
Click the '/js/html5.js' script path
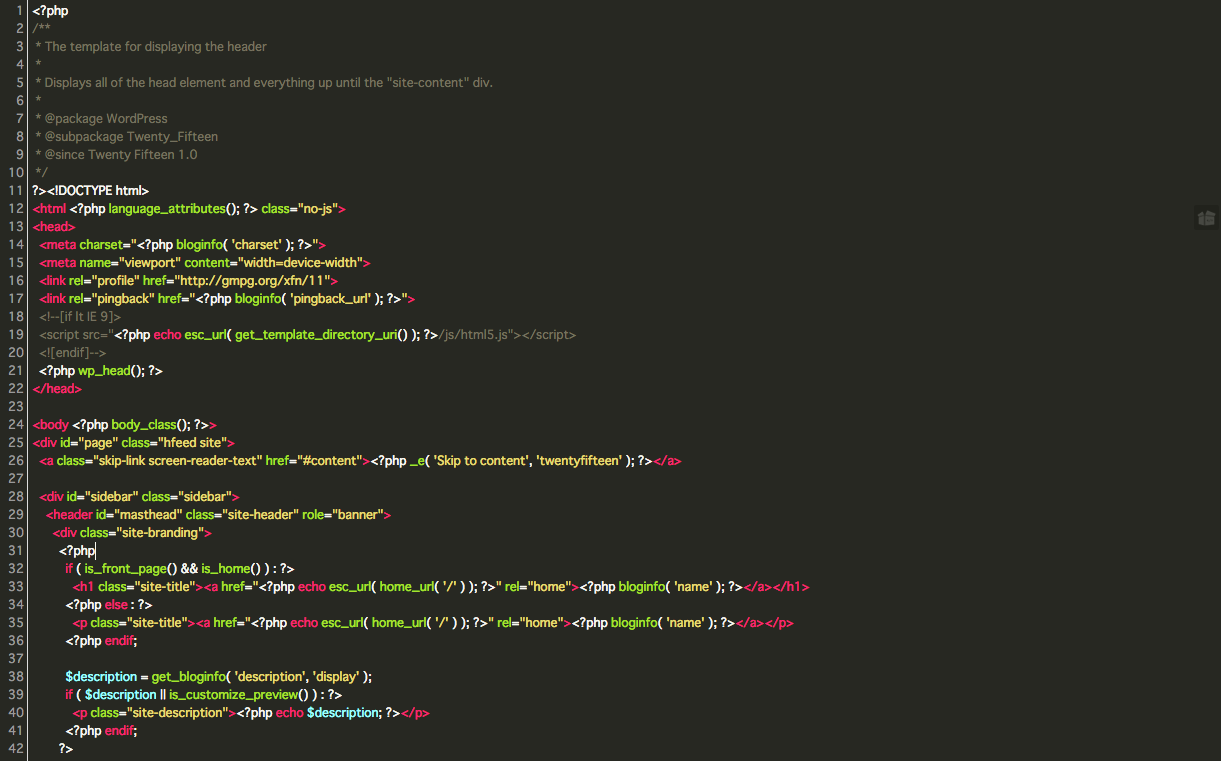tap(474, 334)
